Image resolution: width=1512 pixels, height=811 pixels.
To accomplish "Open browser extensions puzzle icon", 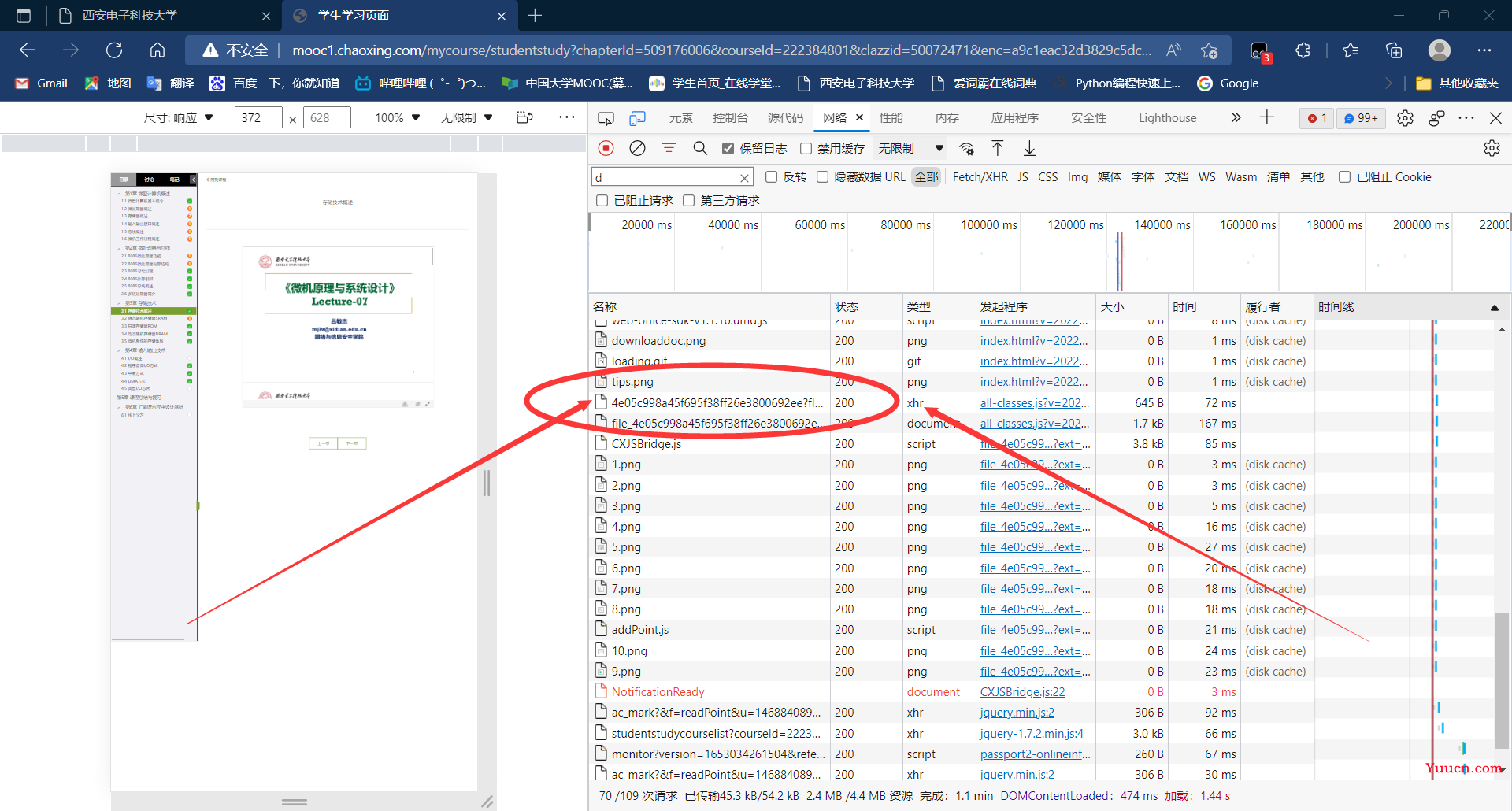I will click(x=1303, y=50).
